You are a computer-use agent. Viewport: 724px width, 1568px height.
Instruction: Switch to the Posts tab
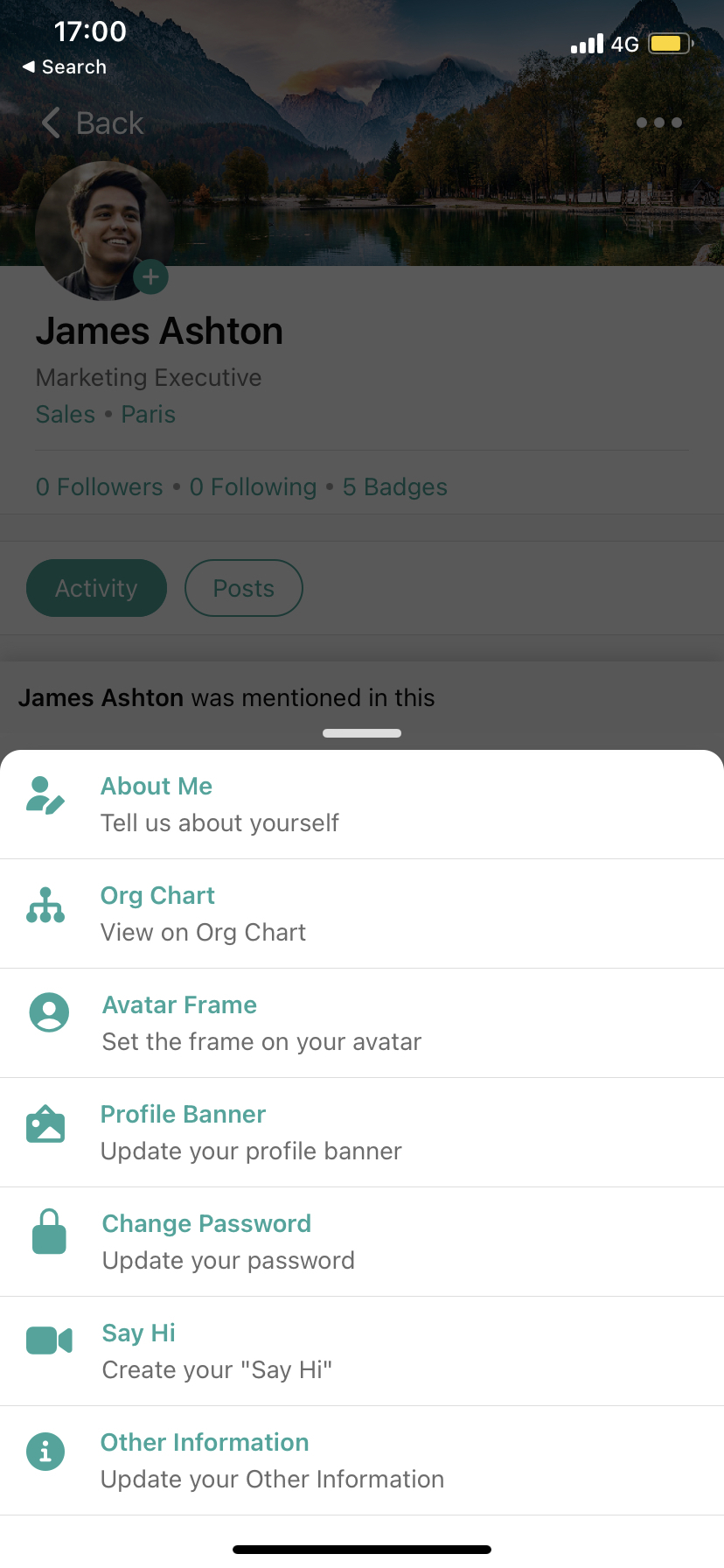[x=244, y=588]
